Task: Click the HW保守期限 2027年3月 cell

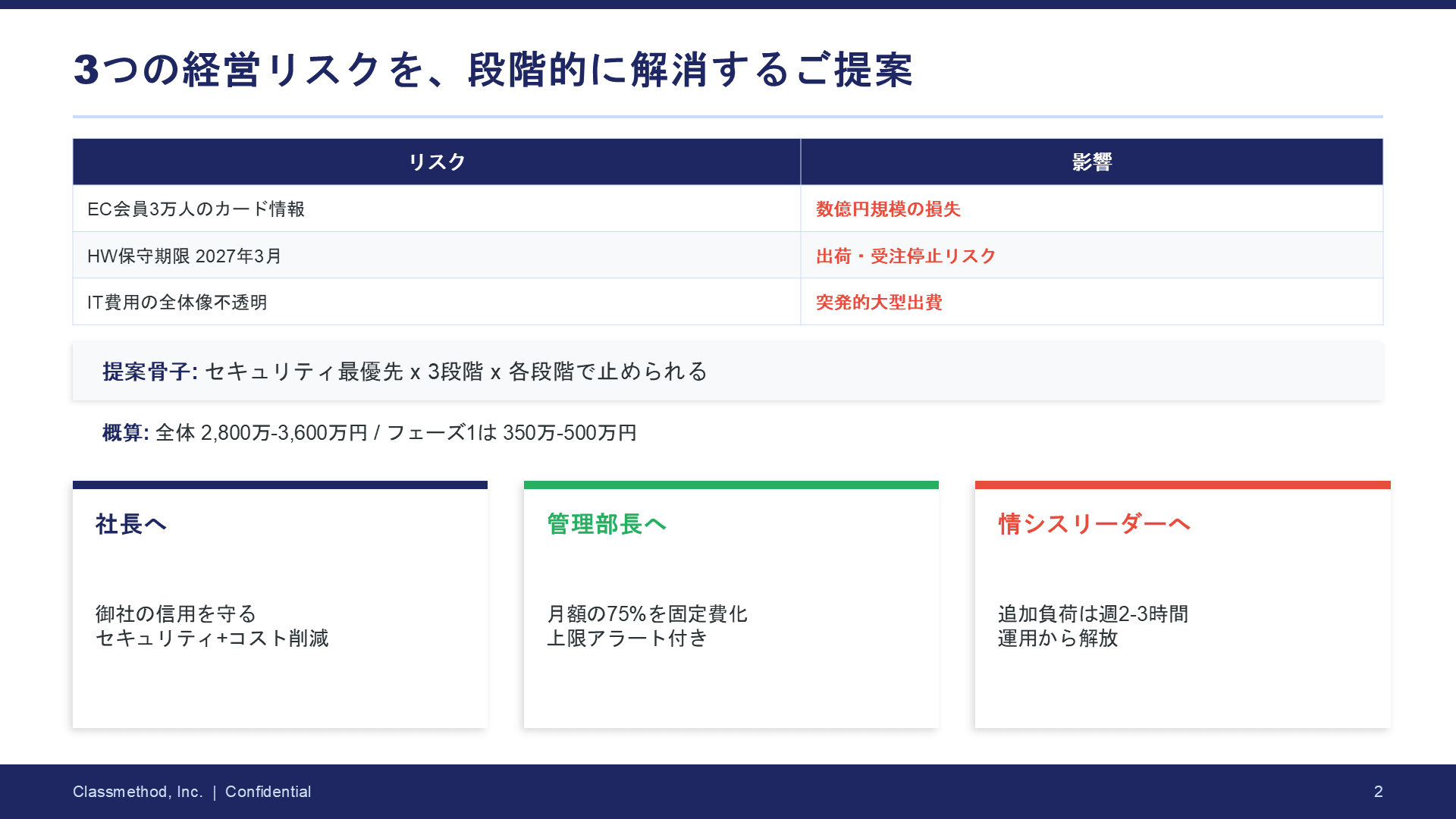Action: 184,256
